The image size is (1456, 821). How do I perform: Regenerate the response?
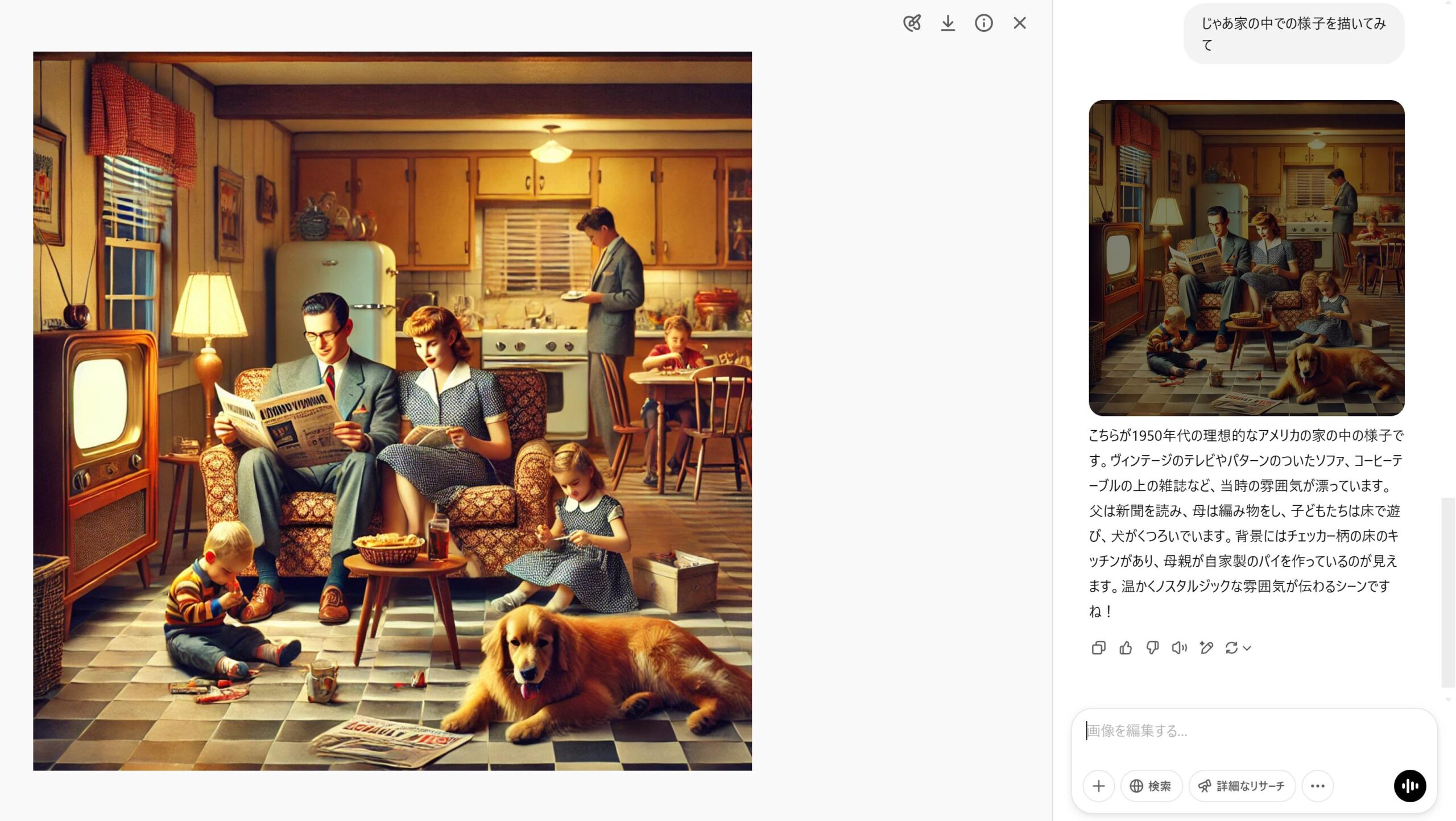[1231, 648]
